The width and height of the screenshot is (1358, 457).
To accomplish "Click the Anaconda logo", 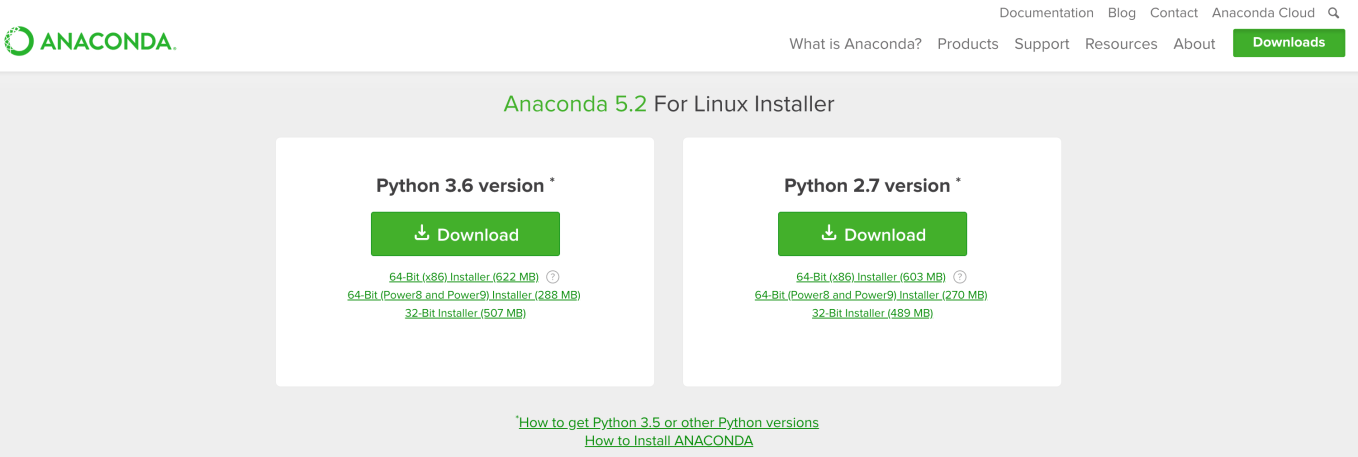I will (90, 41).
